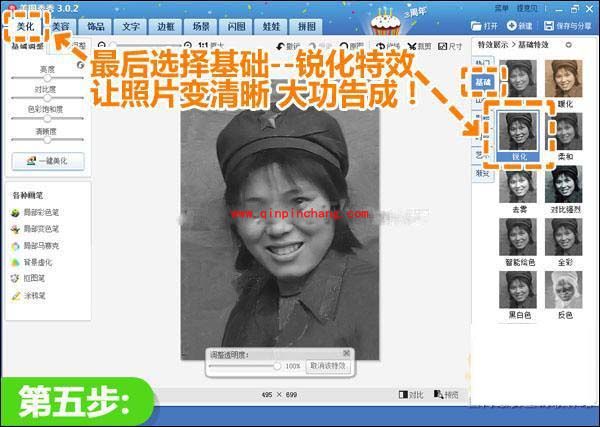Viewport: 600px width, 427px height.
Task: Click 取消该特效 cancel effect button
Action: point(328,366)
